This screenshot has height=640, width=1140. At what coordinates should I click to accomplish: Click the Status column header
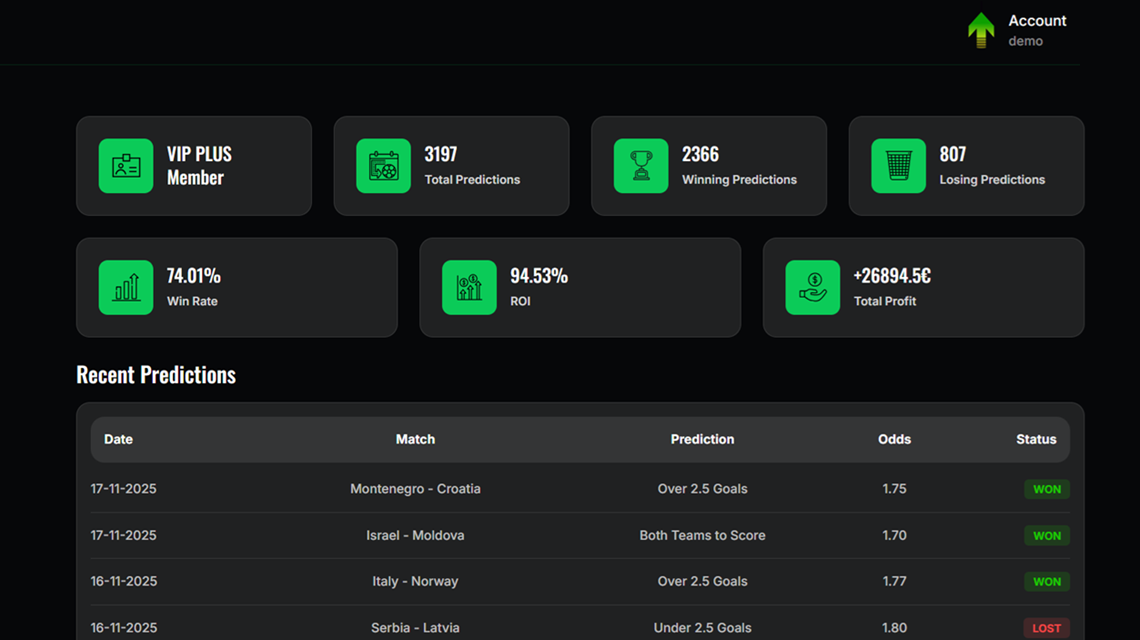(x=1036, y=439)
